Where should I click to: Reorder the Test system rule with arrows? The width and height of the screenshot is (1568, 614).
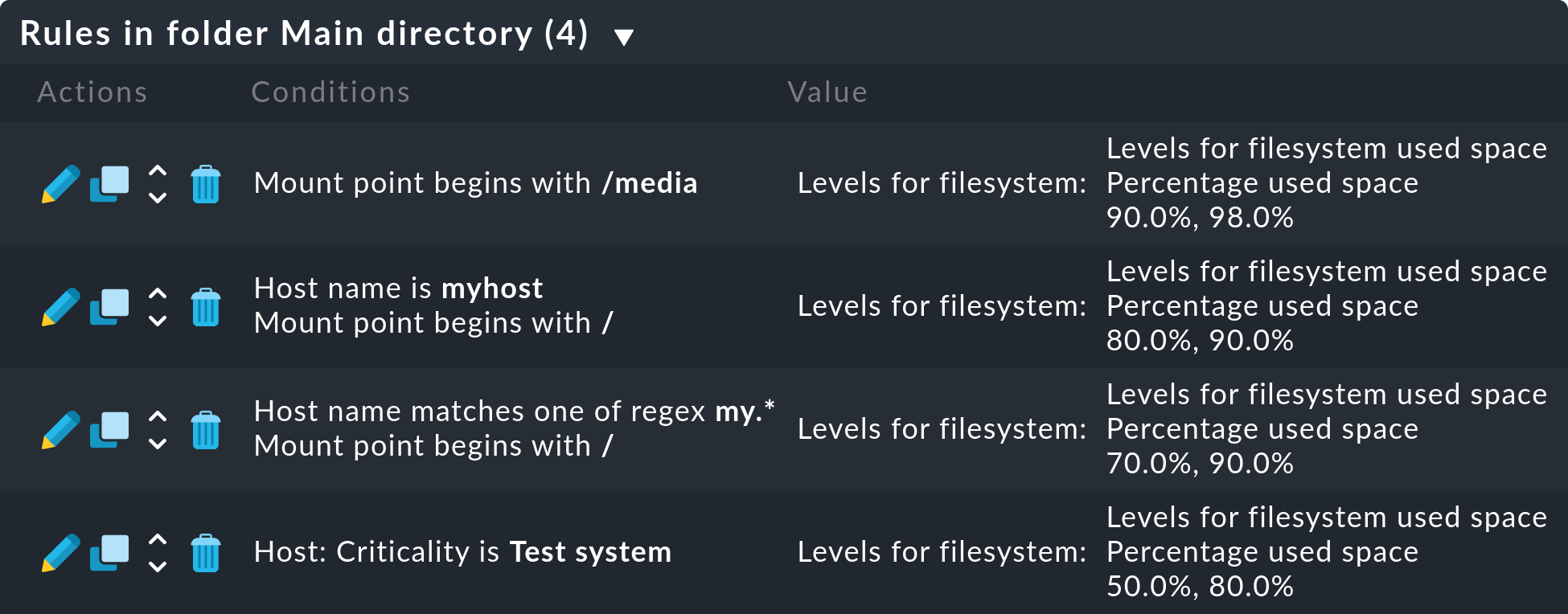(x=158, y=553)
